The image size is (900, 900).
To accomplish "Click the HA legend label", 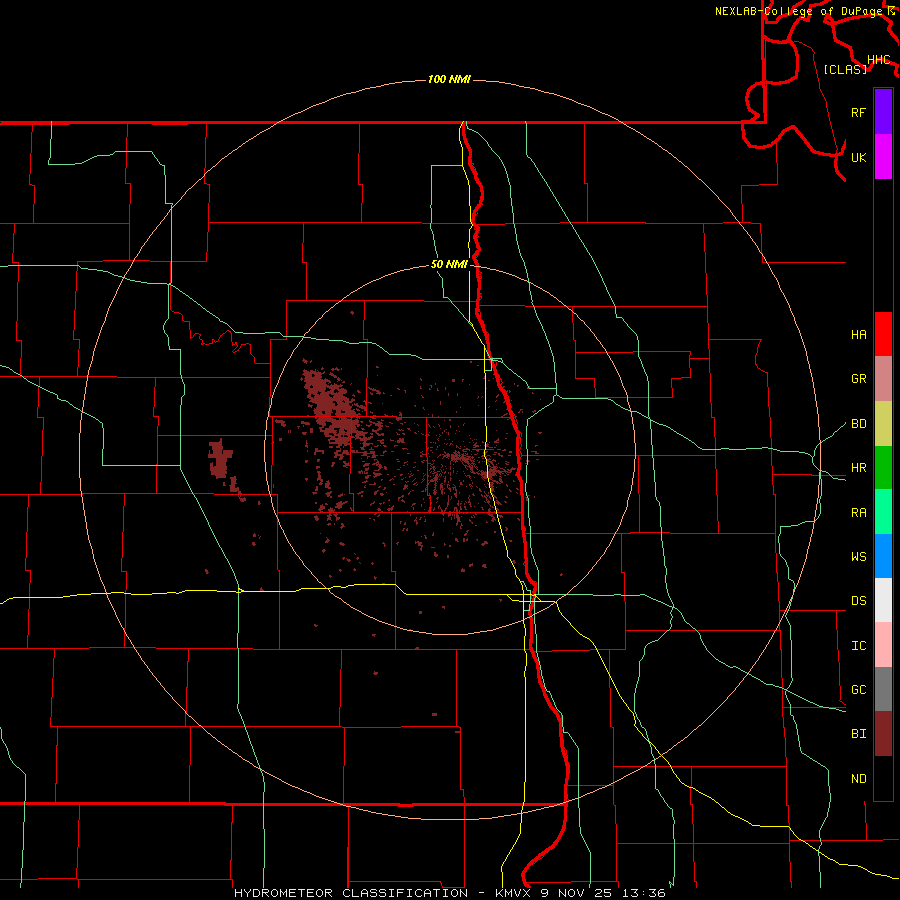I will (x=858, y=335).
